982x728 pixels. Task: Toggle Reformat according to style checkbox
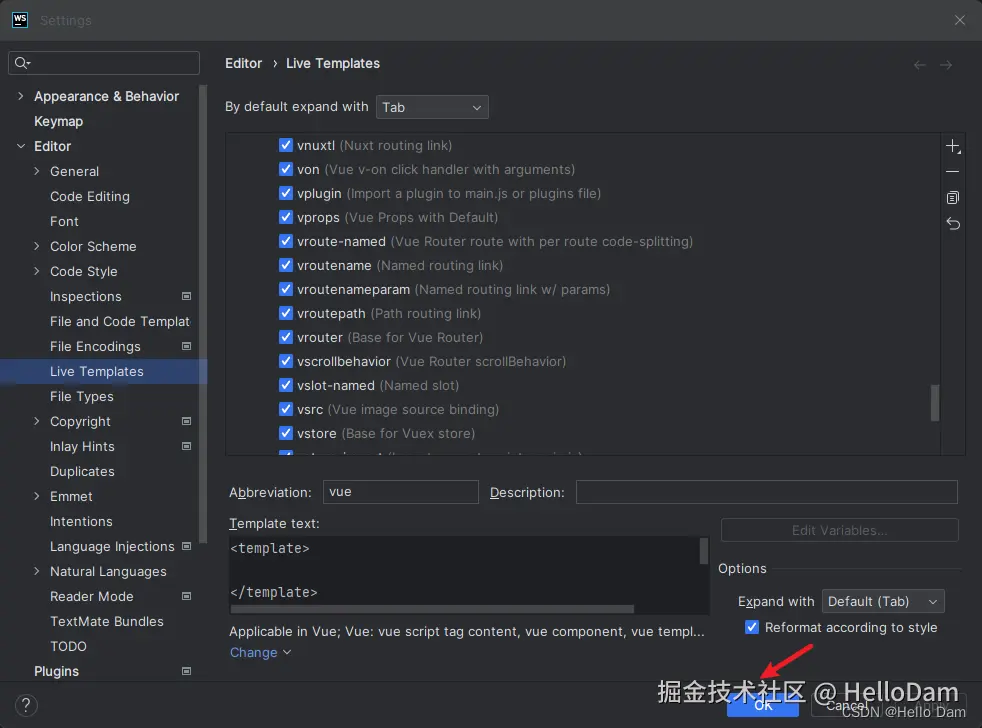coord(752,627)
